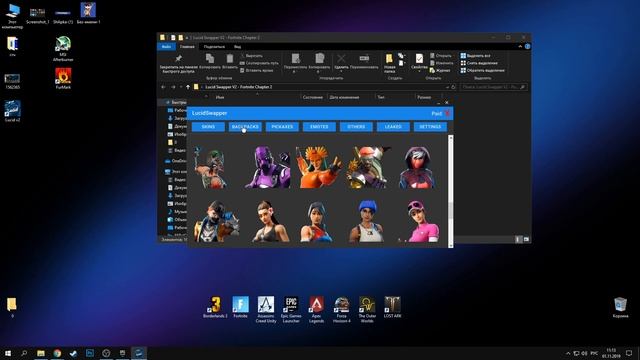Open the Epic Games Launcher shortcut

pyautogui.click(x=291, y=310)
